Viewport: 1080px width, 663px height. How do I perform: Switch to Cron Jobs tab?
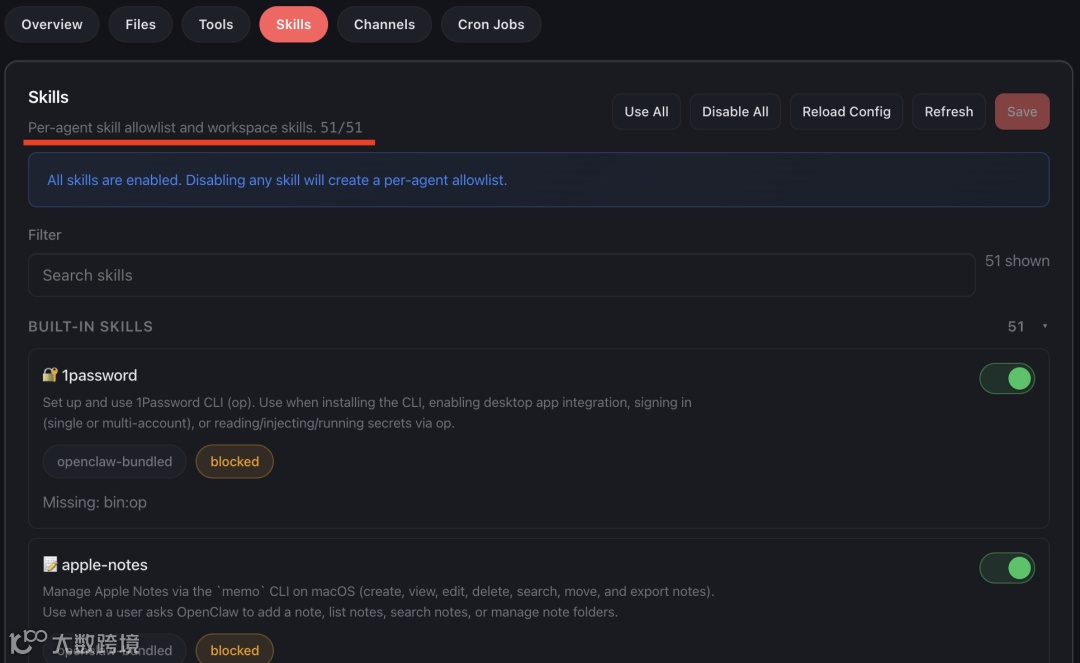click(491, 24)
